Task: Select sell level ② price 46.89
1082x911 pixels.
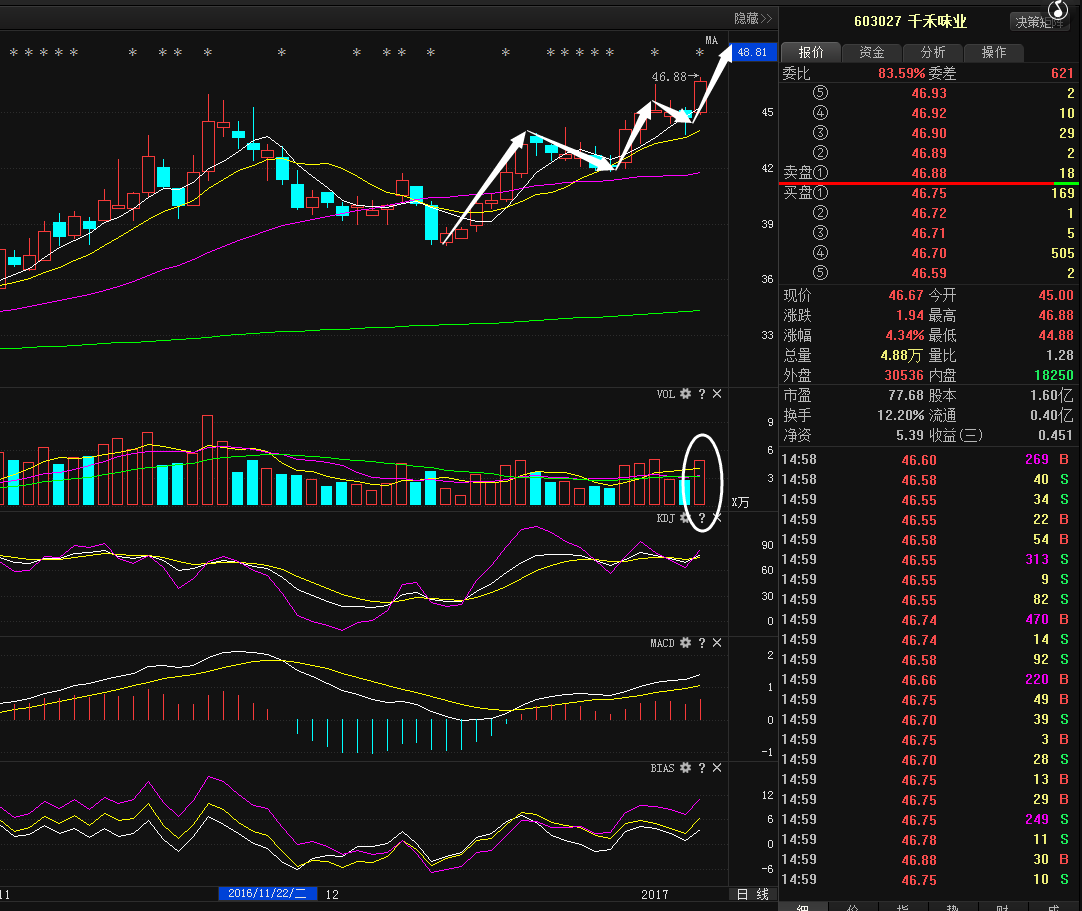Action: tap(929, 153)
